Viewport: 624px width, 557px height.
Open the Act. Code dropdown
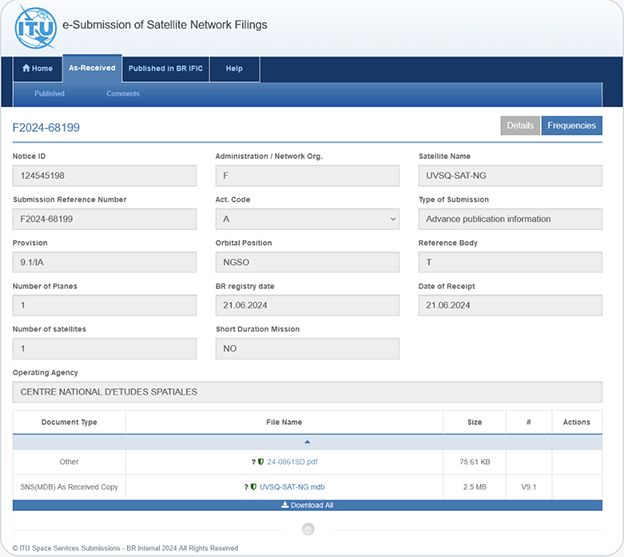[x=307, y=219]
